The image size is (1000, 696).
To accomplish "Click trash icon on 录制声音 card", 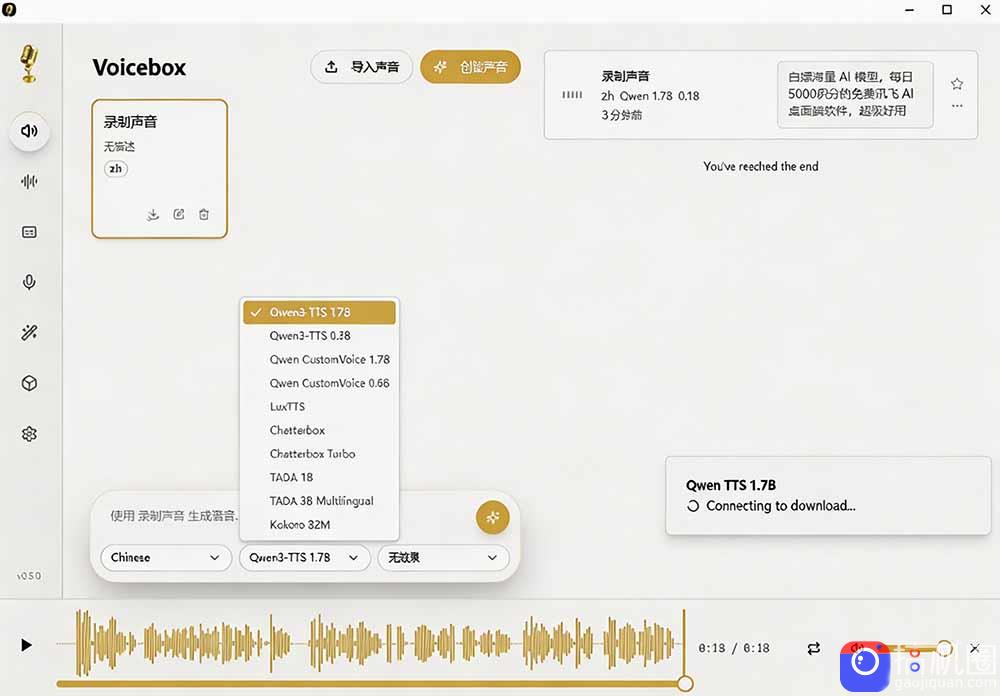I will (x=203, y=214).
